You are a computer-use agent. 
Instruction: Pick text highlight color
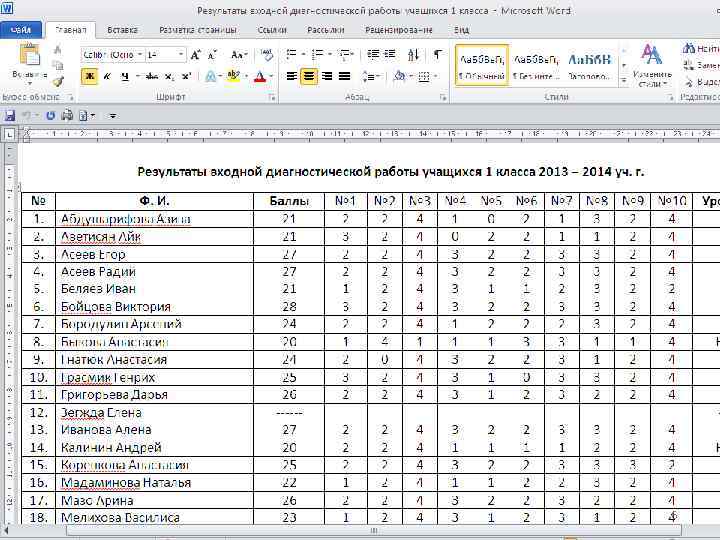tap(234, 76)
